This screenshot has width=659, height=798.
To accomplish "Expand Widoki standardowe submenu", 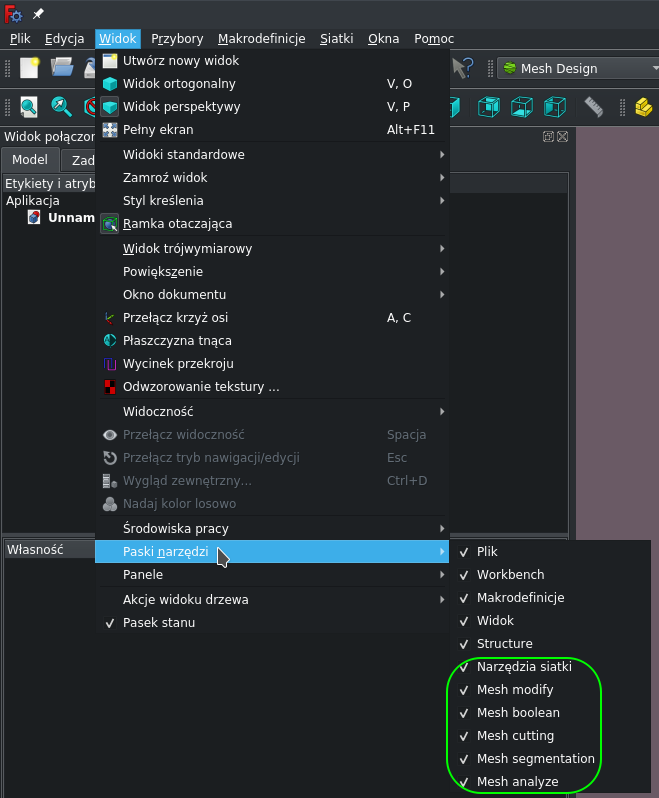I will coord(272,154).
